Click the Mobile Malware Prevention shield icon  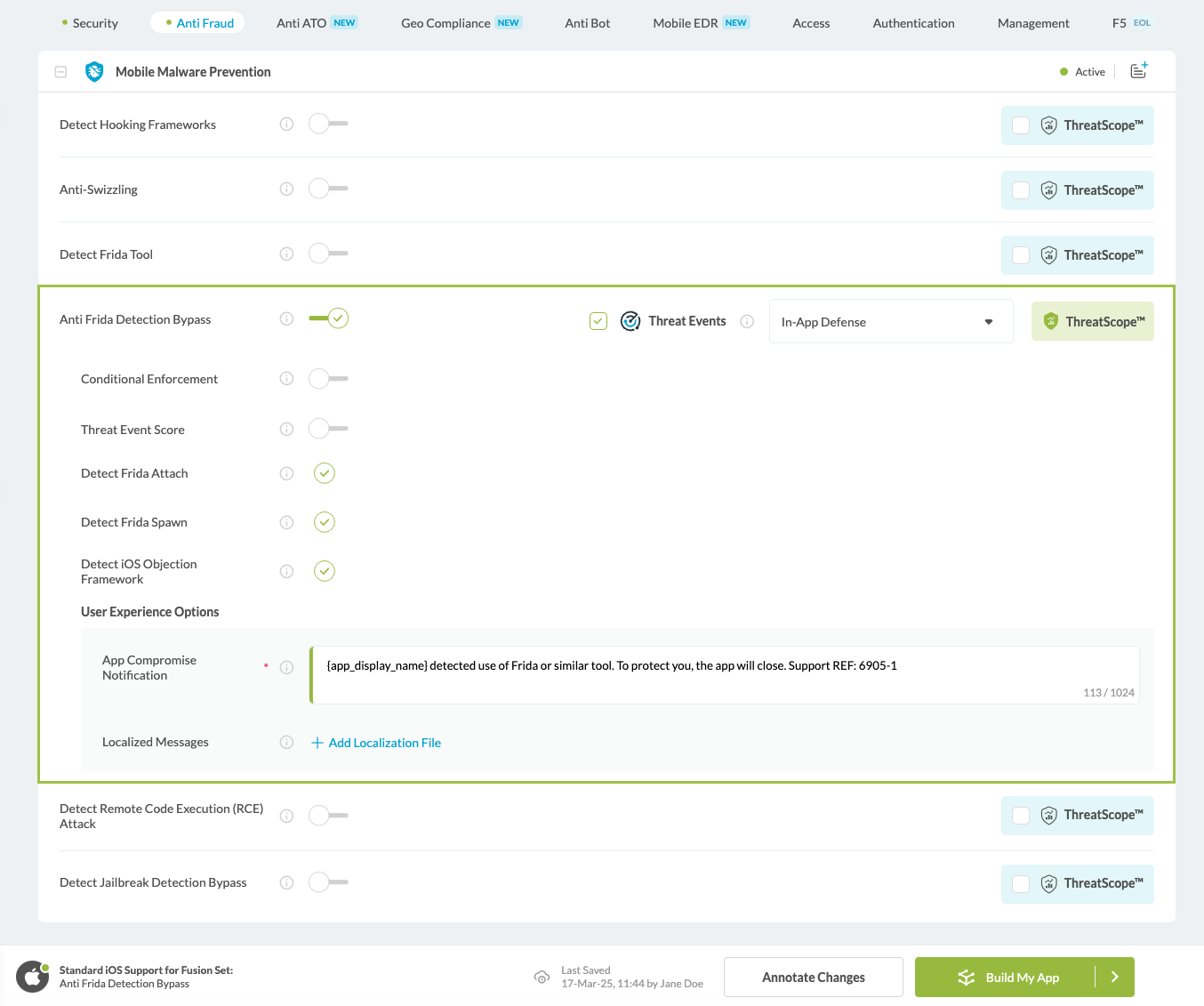click(94, 72)
